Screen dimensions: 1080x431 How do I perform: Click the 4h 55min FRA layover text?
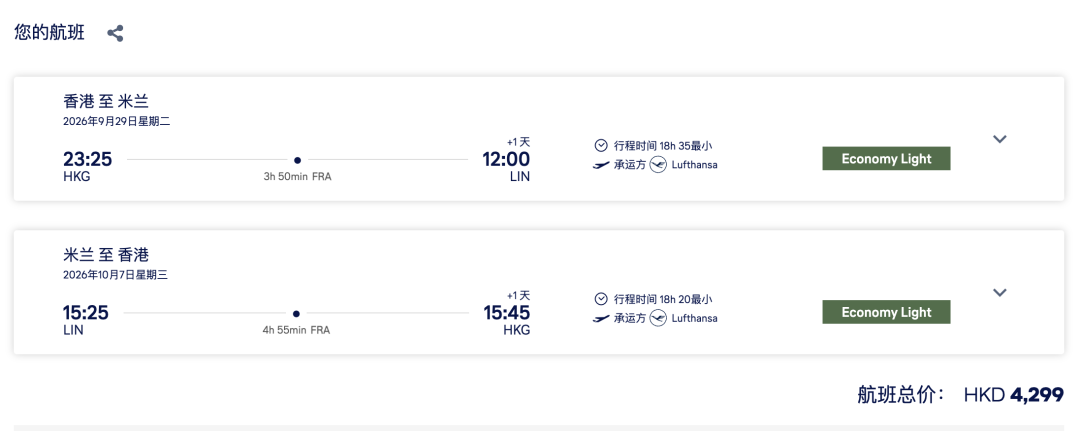[296, 330]
